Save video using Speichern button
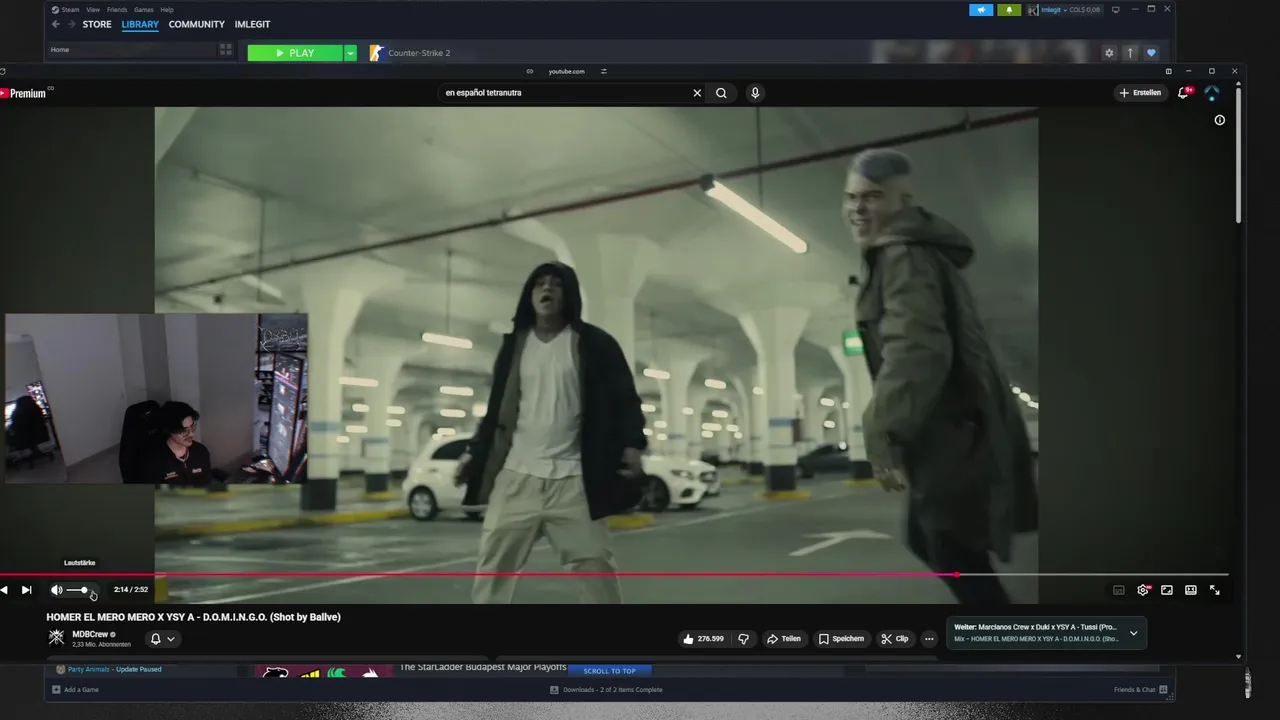This screenshot has height=720, width=1280. pos(841,638)
